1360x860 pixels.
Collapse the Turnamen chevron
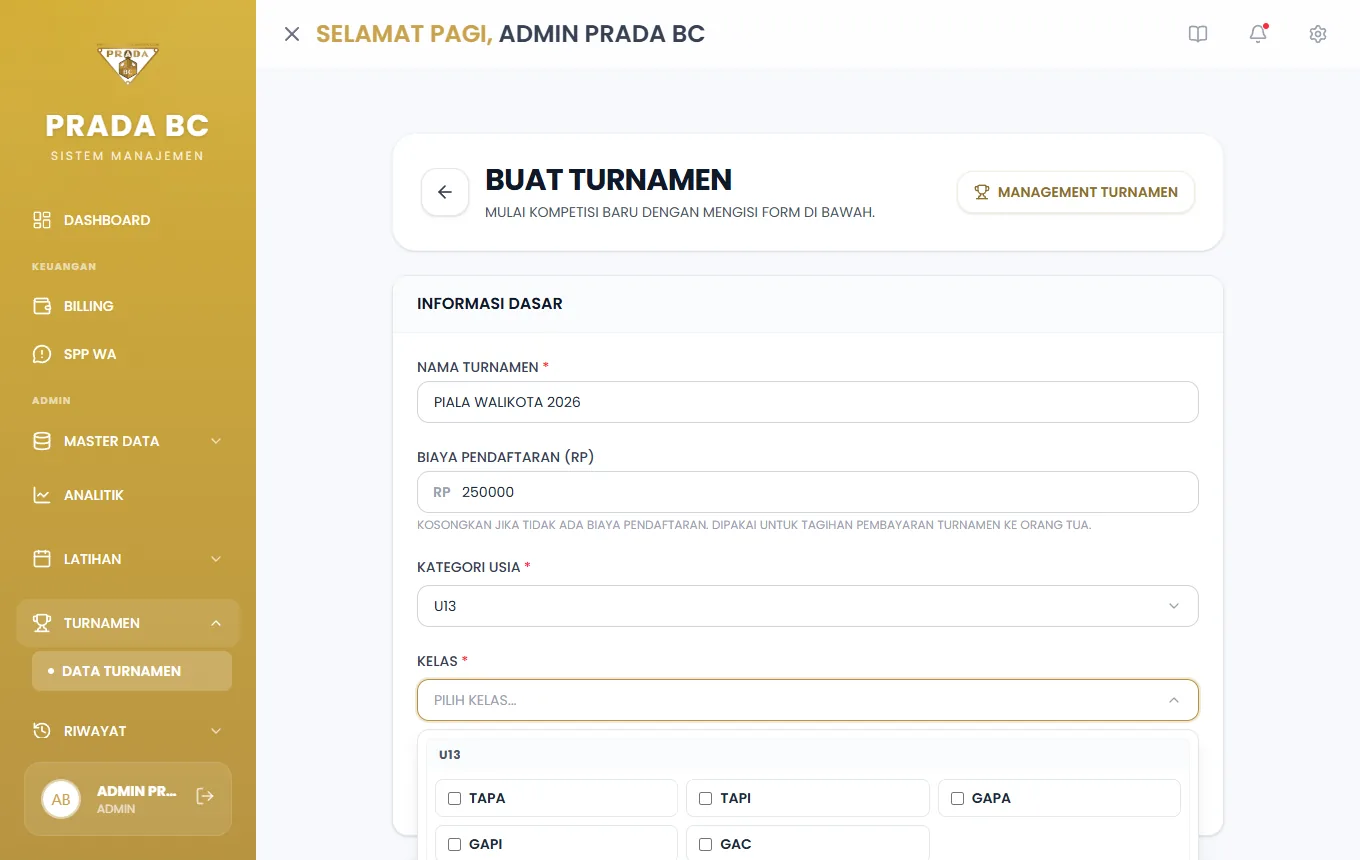coord(216,623)
